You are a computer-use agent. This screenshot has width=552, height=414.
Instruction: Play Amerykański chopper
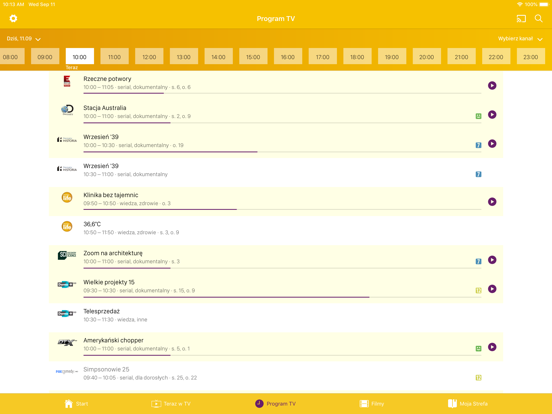point(492,347)
